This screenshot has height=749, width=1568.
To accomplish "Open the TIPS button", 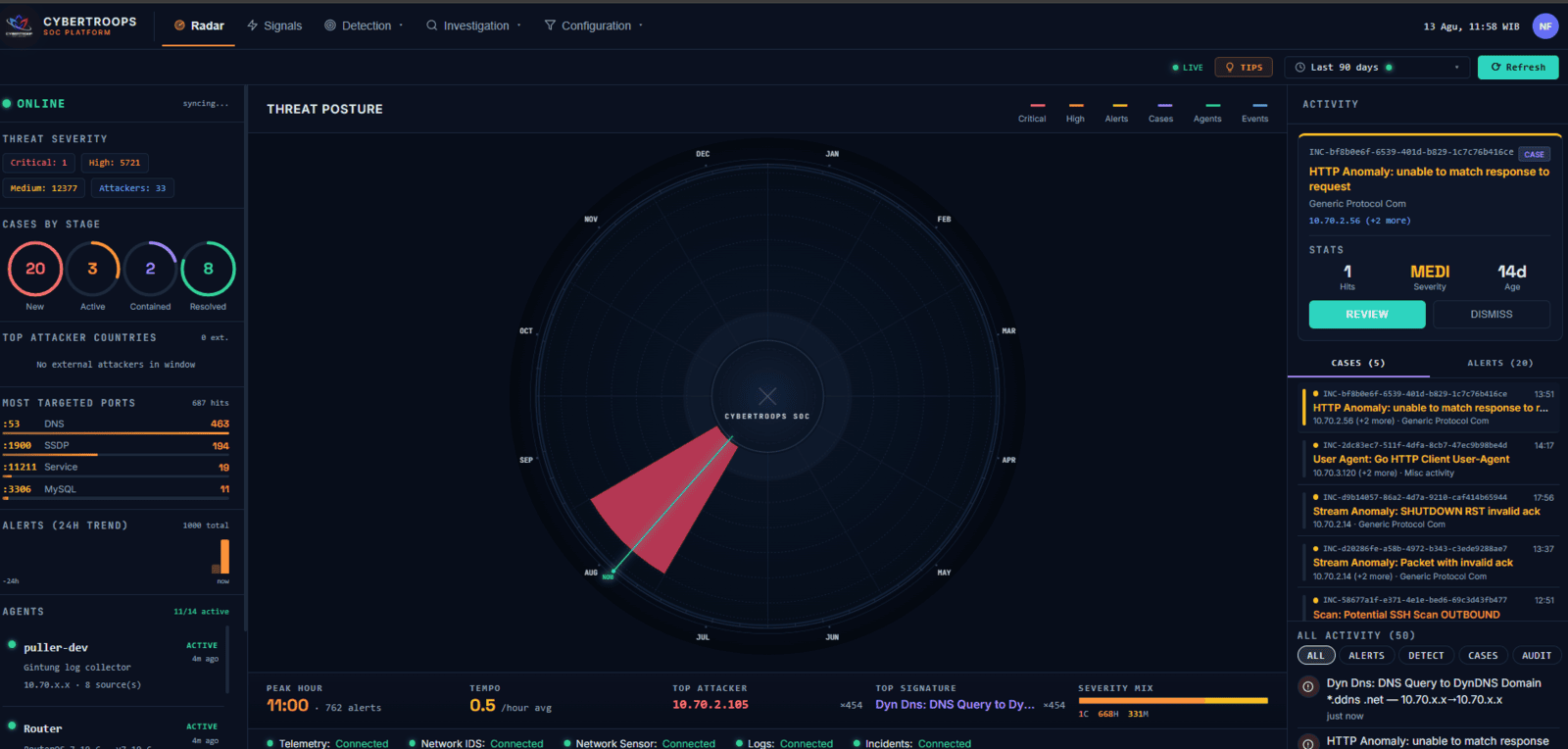I will pos(1244,68).
